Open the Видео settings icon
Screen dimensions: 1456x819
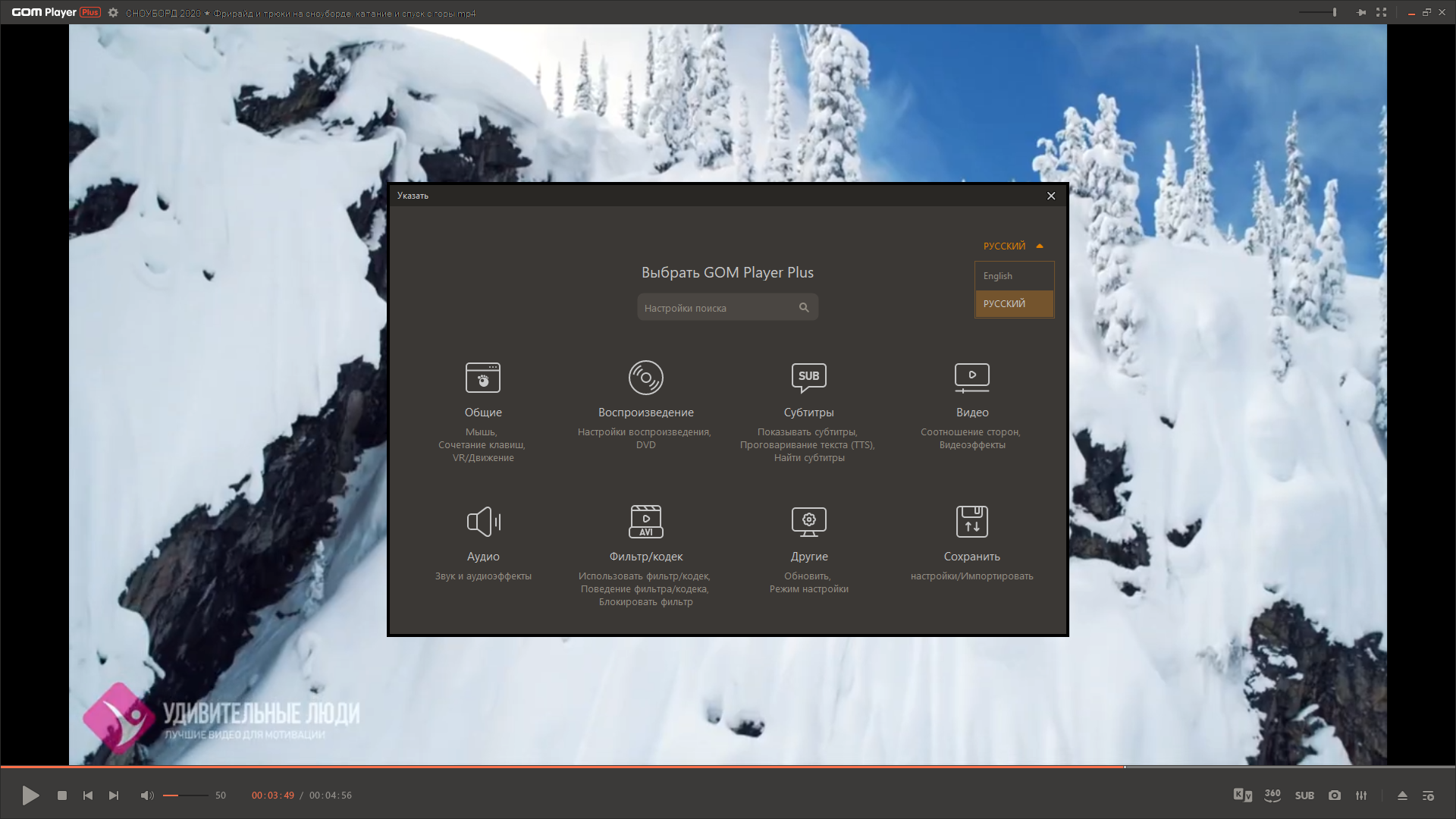(972, 378)
